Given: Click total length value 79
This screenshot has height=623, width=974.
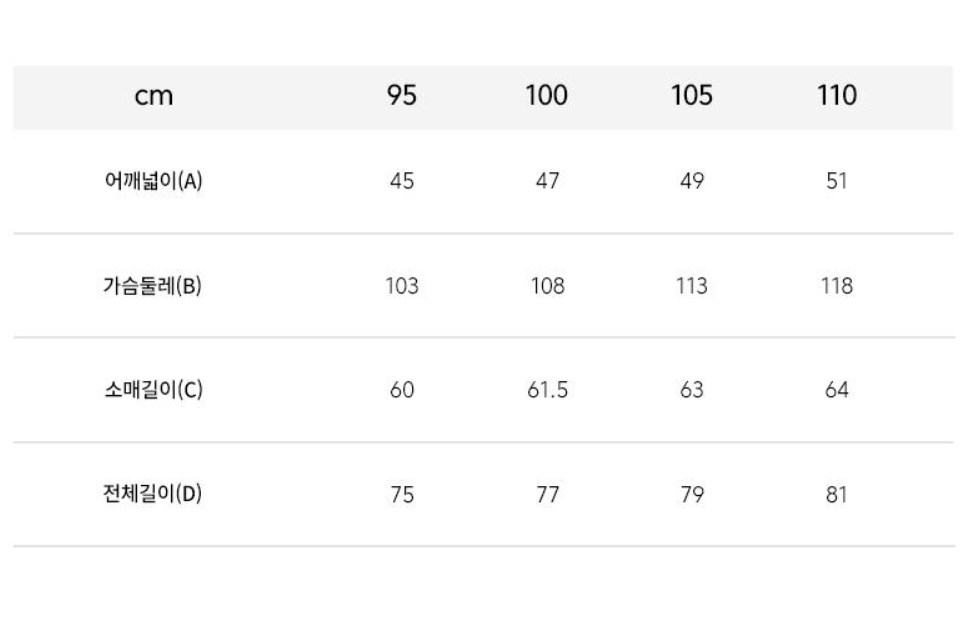Looking at the screenshot, I should coord(691,494).
